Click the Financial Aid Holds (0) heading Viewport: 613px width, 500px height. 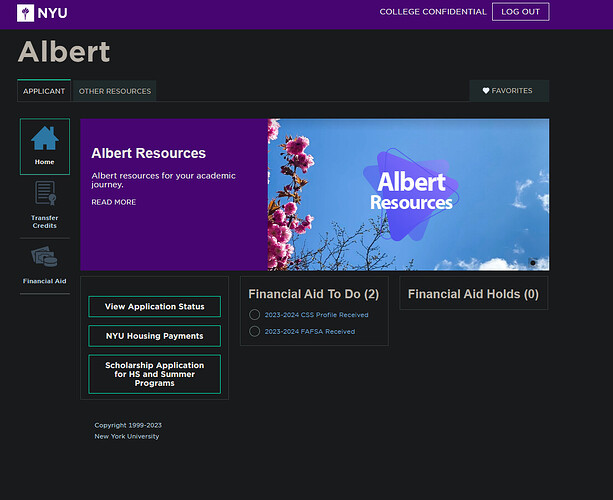473,294
